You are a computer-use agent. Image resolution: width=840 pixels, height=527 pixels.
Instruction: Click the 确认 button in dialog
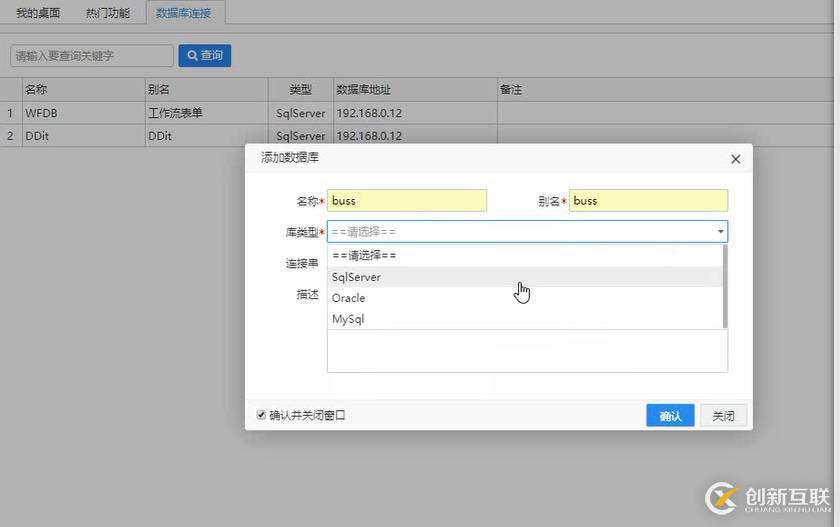tap(670, 416)
